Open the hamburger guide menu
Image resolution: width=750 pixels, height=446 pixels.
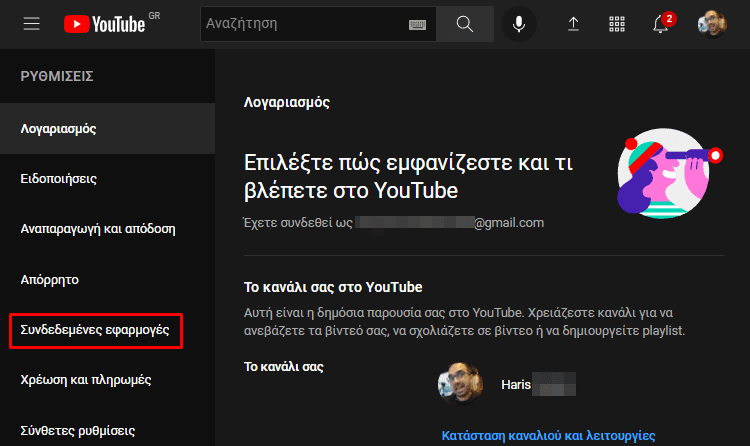pos(32,23)
